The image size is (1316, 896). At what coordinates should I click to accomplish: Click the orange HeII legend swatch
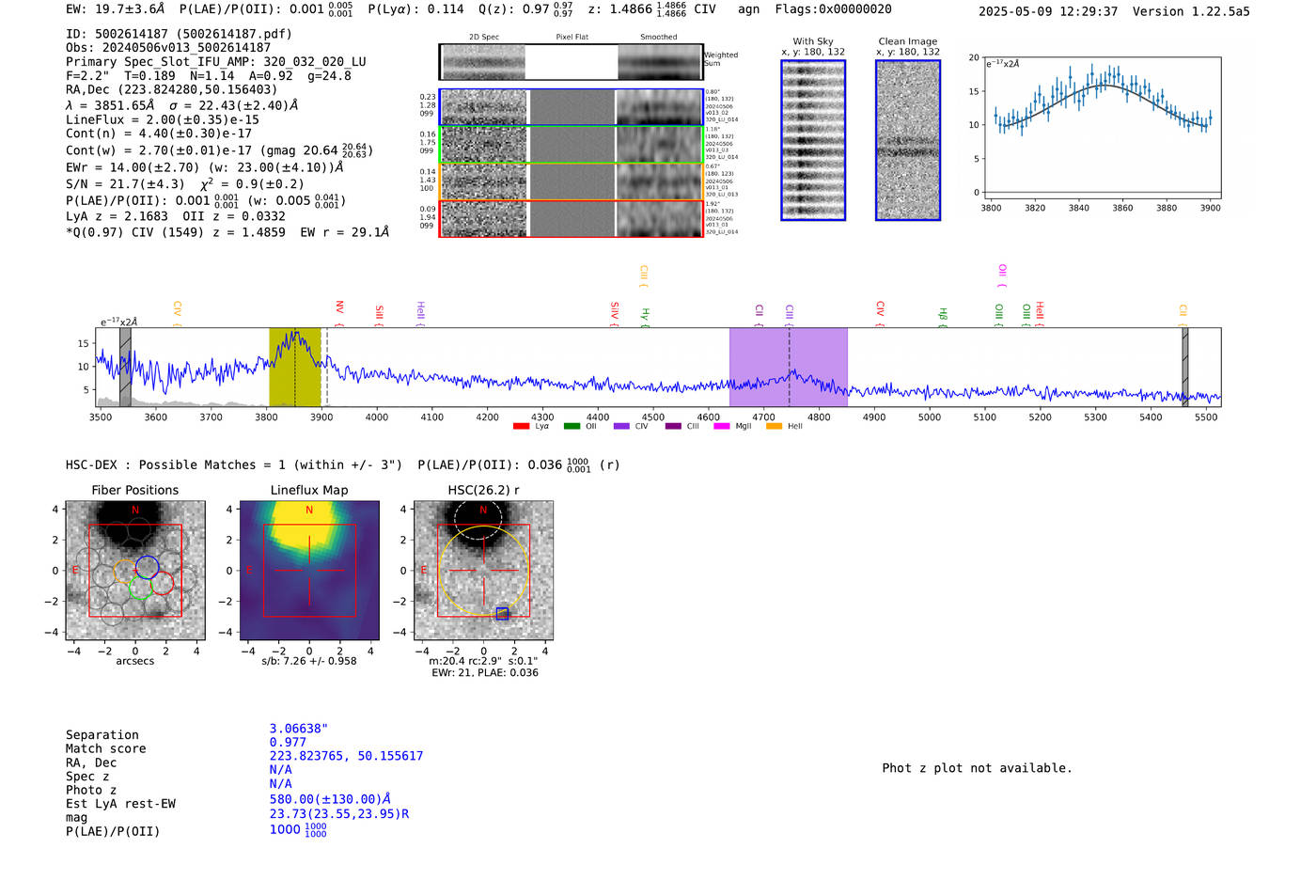pyautogui.click(x=775, y=427)
